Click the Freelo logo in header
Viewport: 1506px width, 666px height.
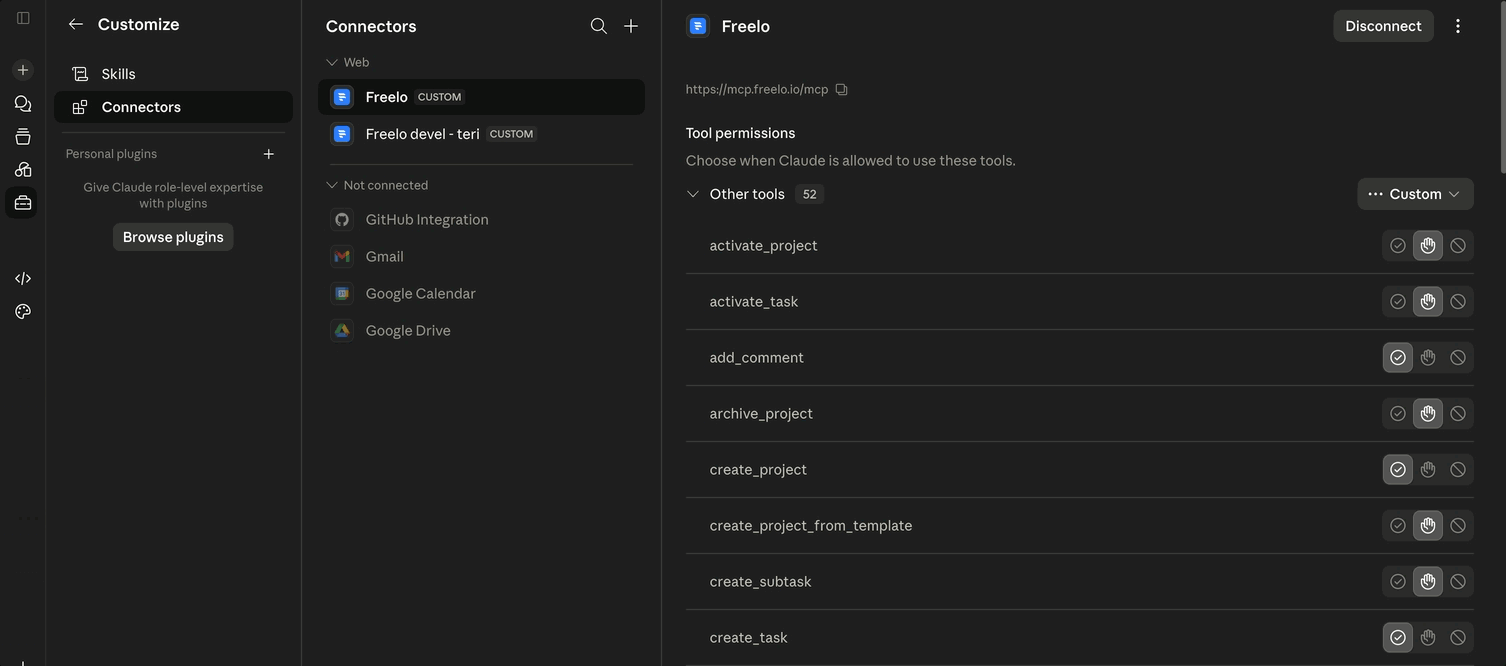click(698, 26)
